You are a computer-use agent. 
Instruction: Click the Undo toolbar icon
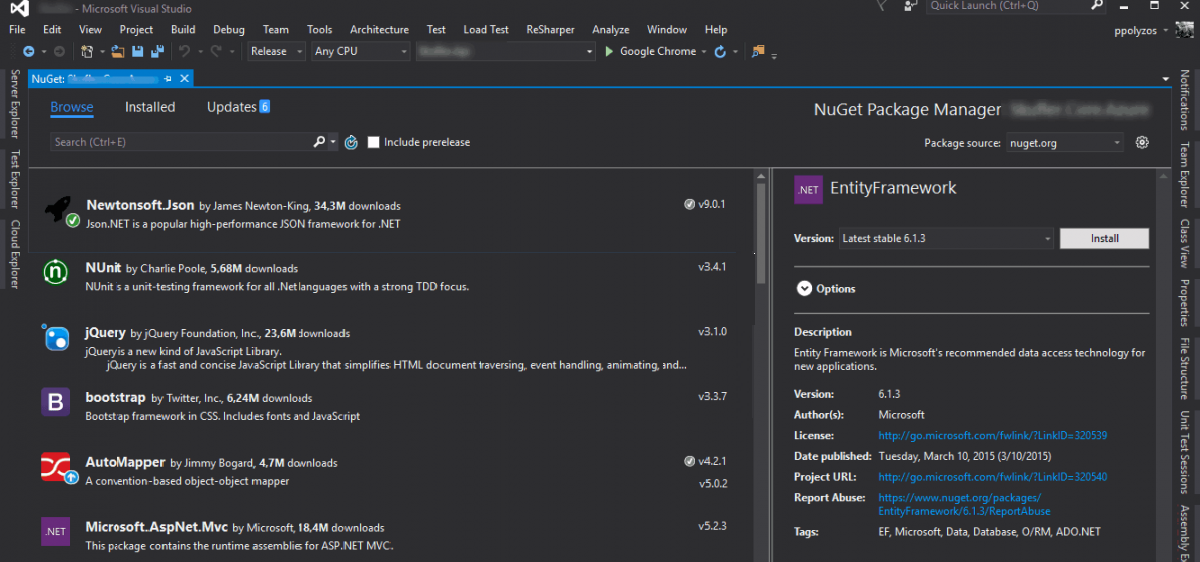click(x=185, y=51)
